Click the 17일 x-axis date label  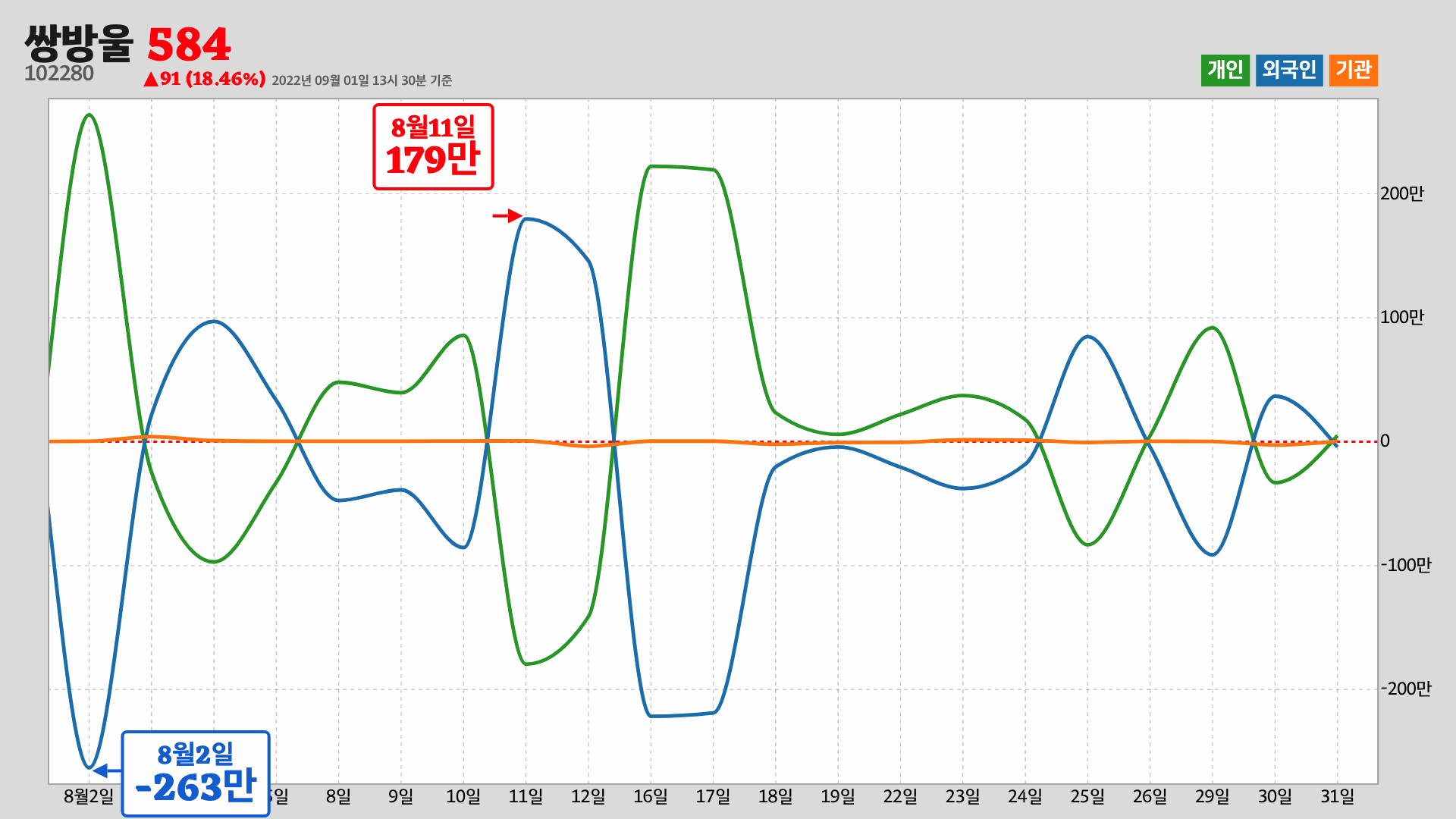pos(713,796)
